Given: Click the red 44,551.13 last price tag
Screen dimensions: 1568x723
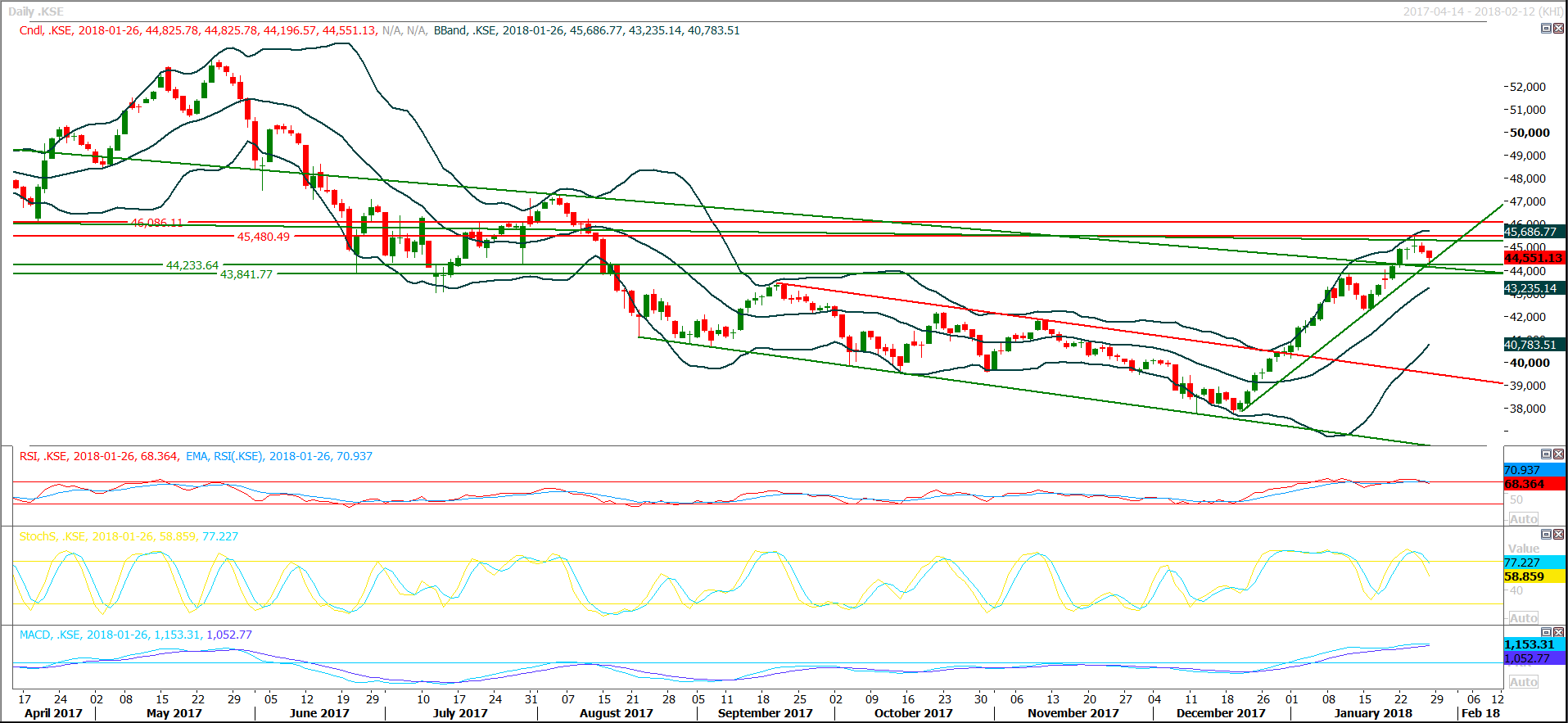Looking at the screenshot, I should tap(1534, 258).
